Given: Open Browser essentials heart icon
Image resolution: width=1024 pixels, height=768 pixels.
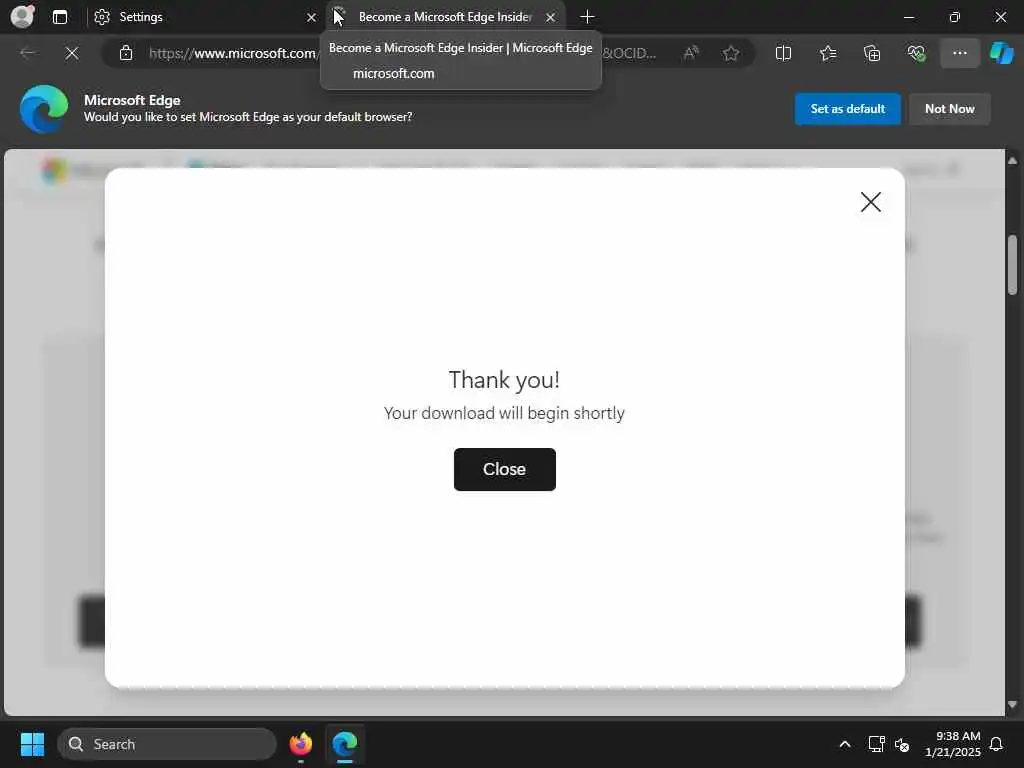Looking at the screenshot, I should pos(916,53).
